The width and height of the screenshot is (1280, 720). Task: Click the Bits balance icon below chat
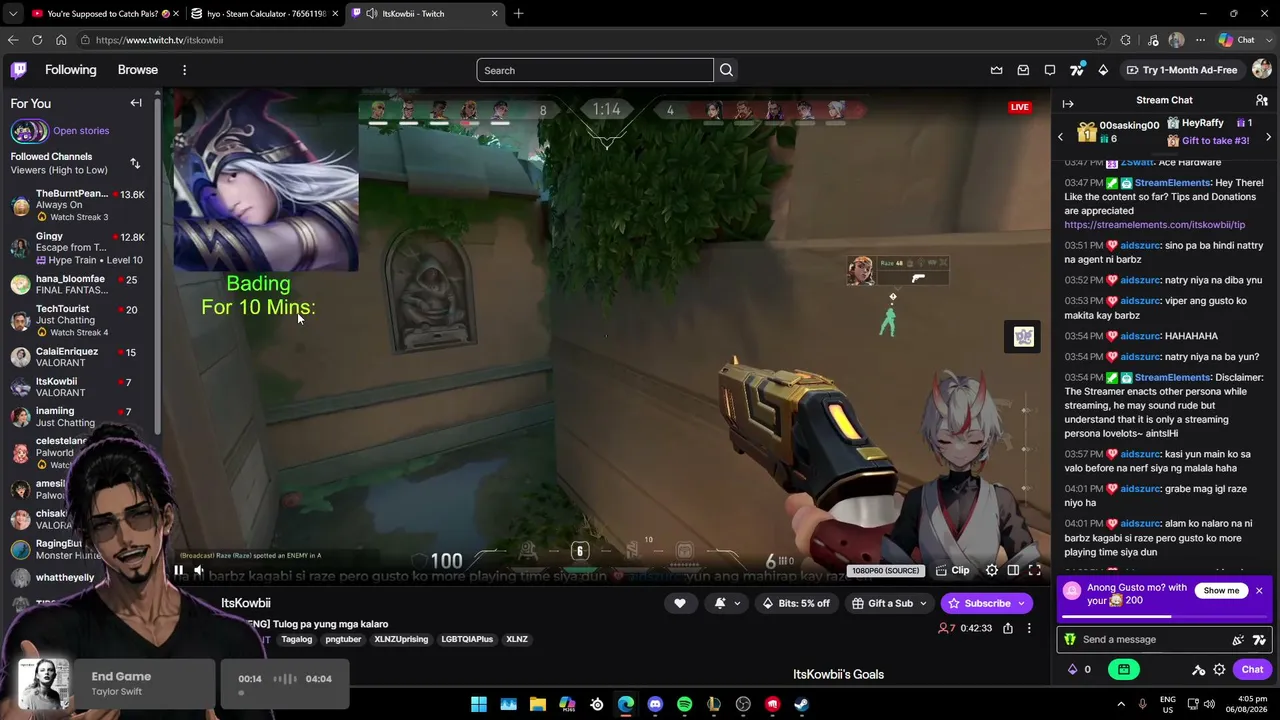coord(1073,670)
